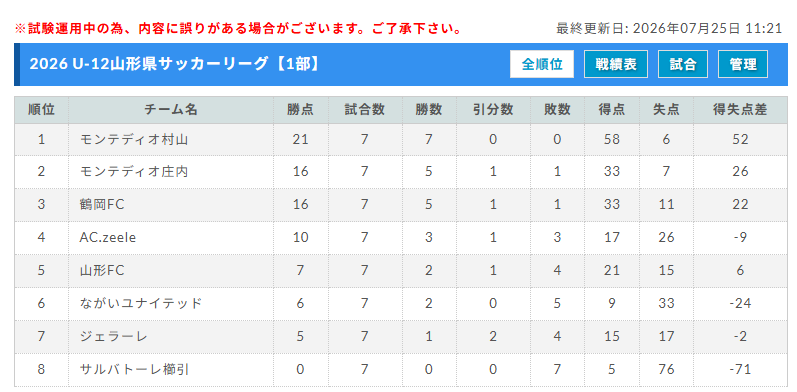Select the ジェラーレ team name

click(x=108, y=336)
